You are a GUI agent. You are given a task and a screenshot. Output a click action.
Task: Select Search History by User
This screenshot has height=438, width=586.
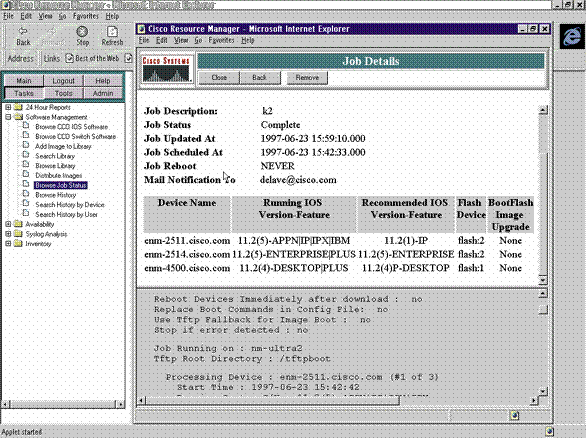pyautogui.click(x=66, y=214)
